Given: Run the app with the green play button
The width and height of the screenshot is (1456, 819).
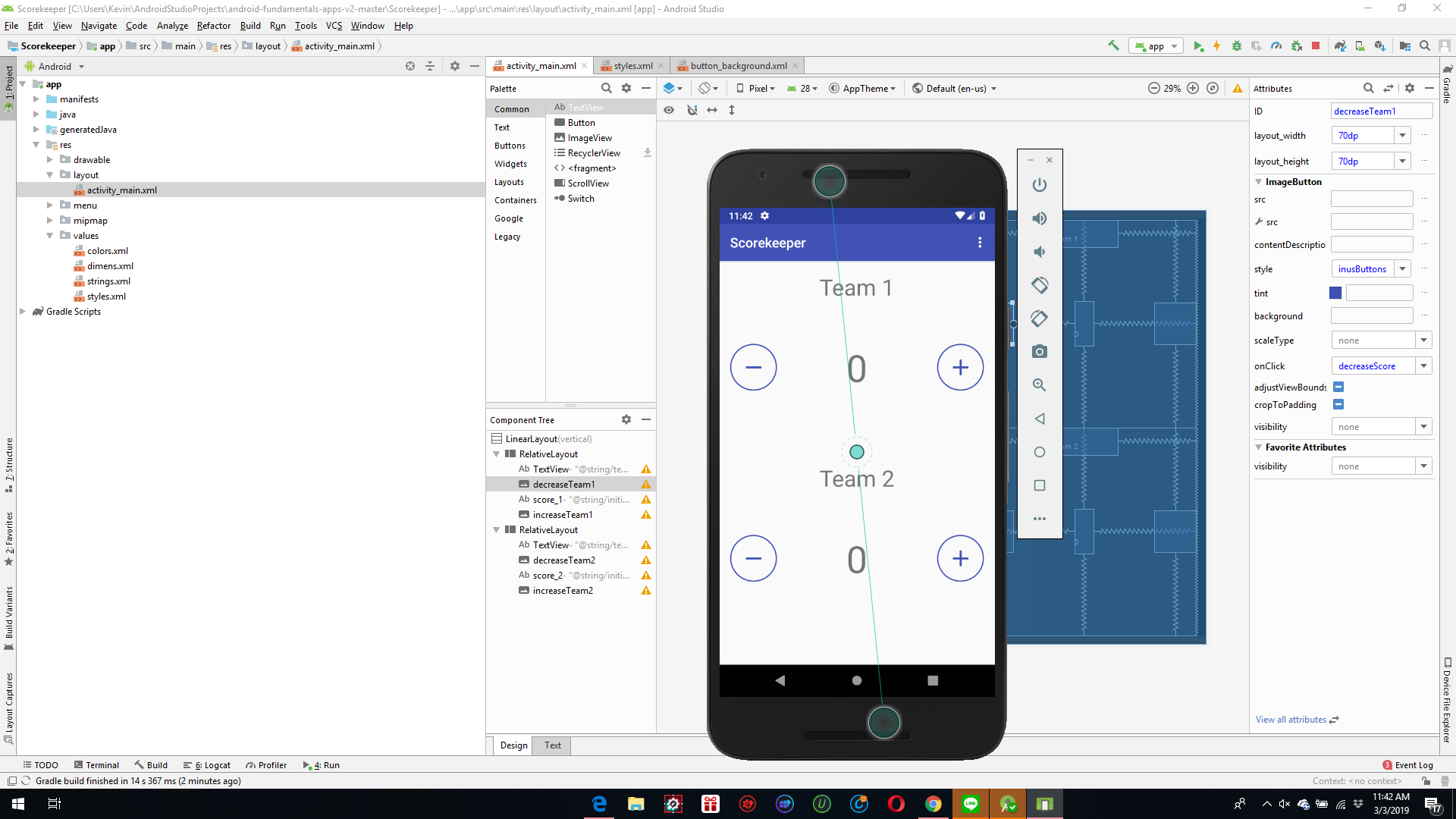Looking at the screenshot, I should point(1199,45).
